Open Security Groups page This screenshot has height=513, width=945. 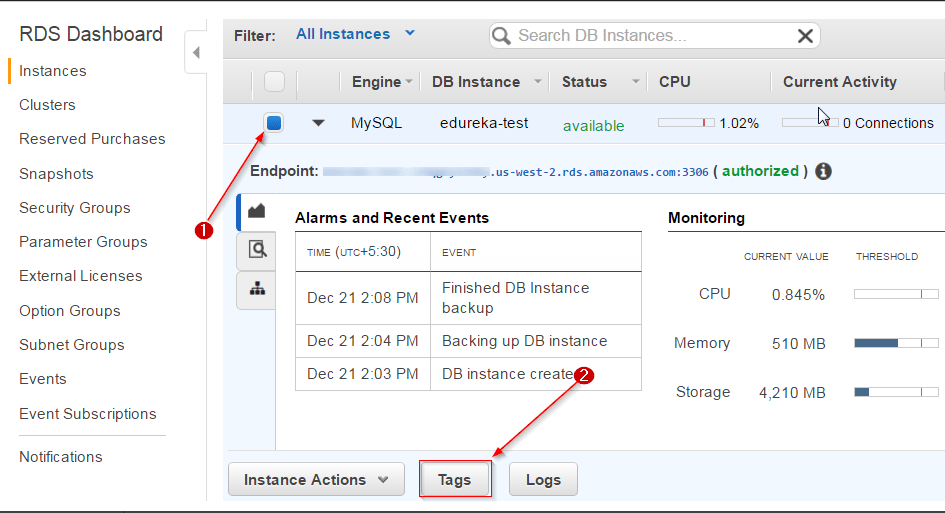coord(75,208)
